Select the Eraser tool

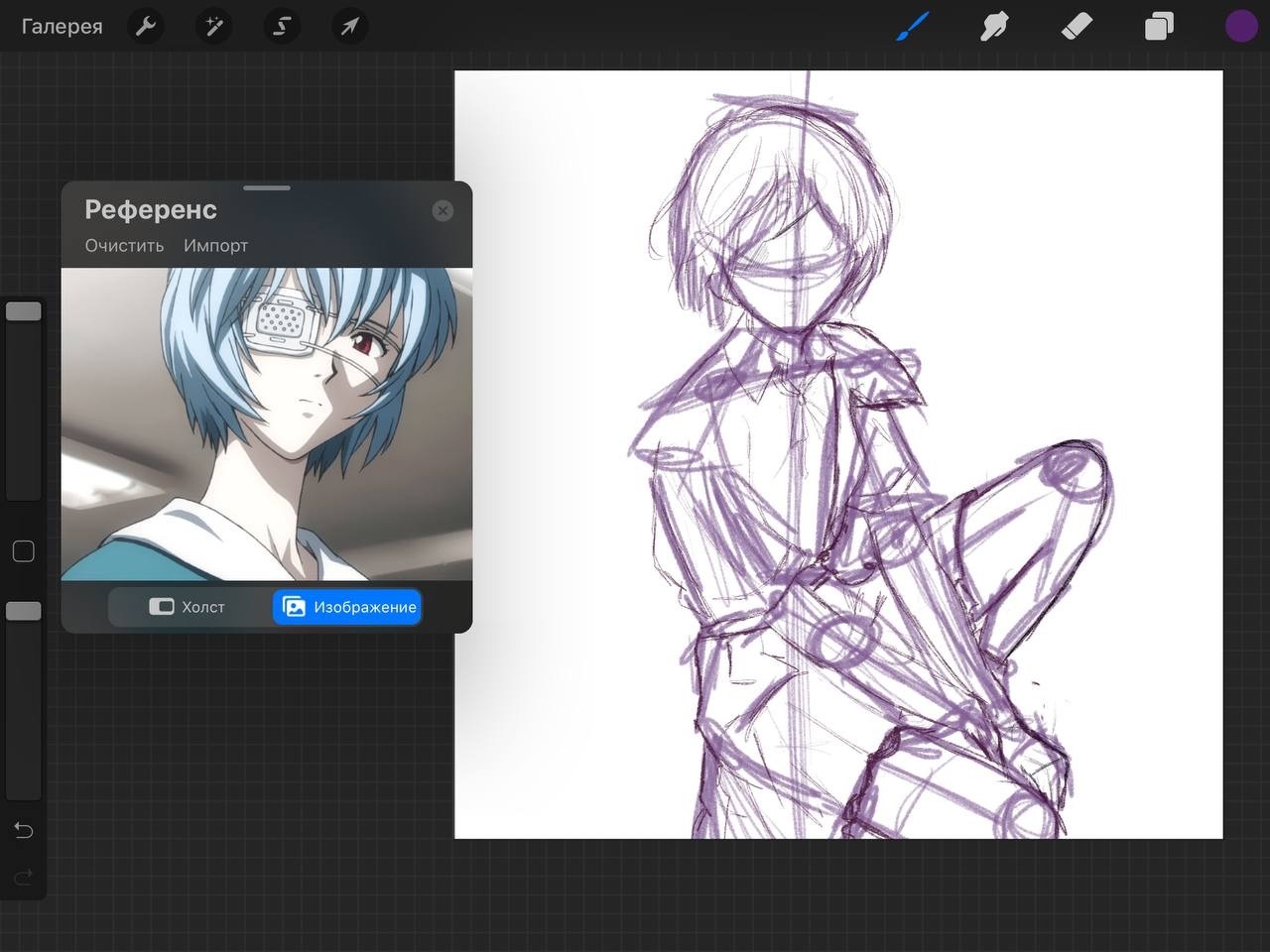[1077, 26]
